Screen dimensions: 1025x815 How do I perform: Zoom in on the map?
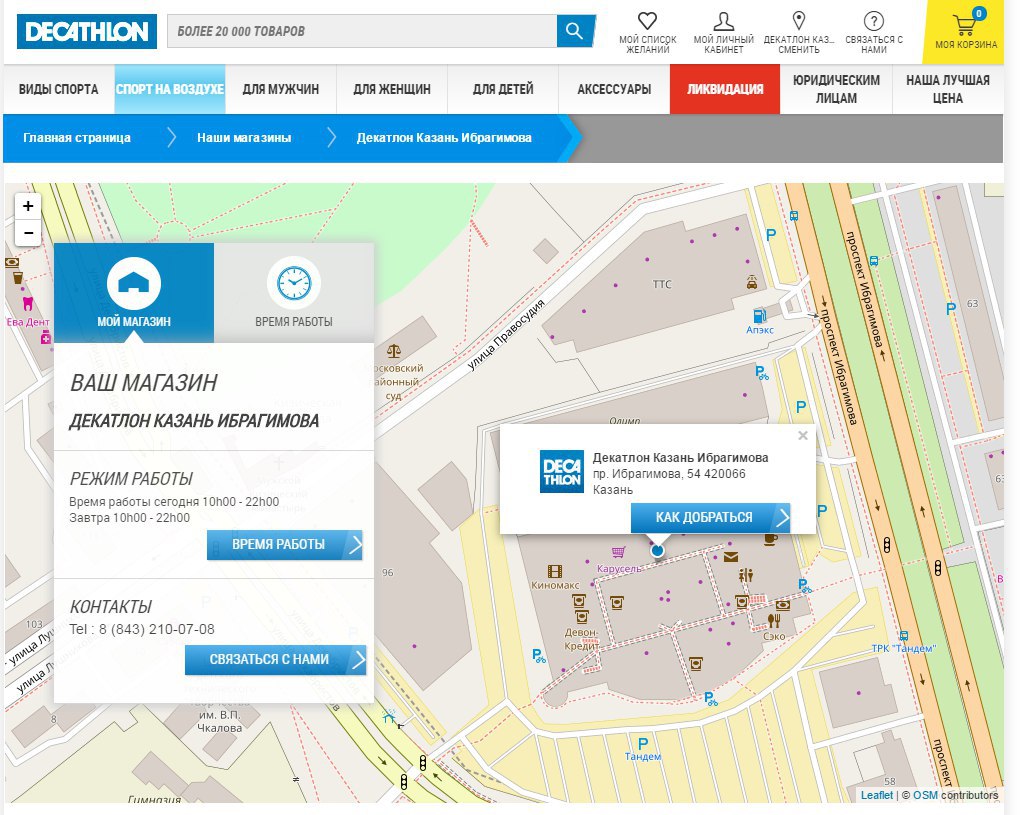point(28,207)
